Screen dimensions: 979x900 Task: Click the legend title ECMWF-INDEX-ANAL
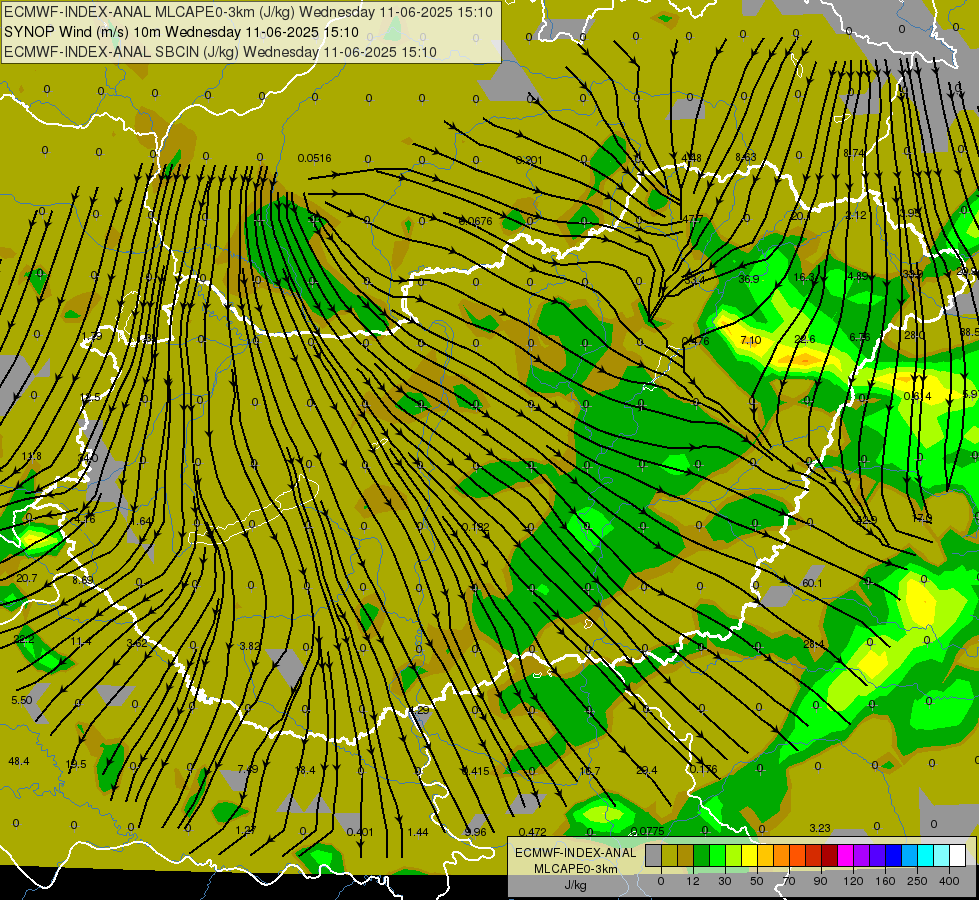pyautogui.click(x=575, y=853)
